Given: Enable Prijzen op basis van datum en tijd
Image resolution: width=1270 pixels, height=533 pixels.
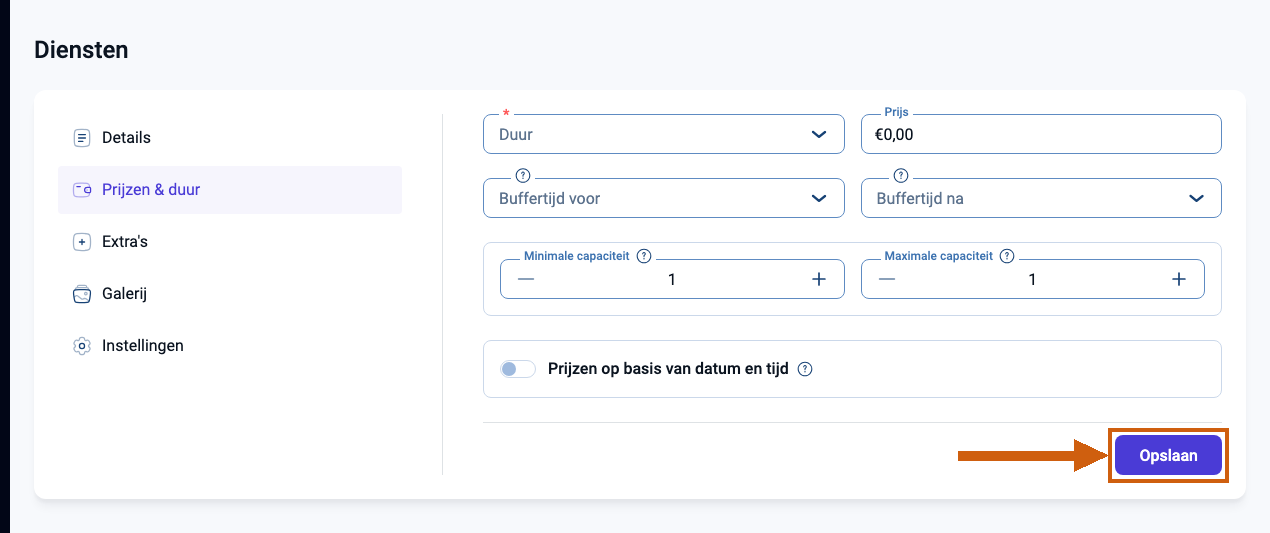Looking at the screenshot, I should click(x=518, y=369).
